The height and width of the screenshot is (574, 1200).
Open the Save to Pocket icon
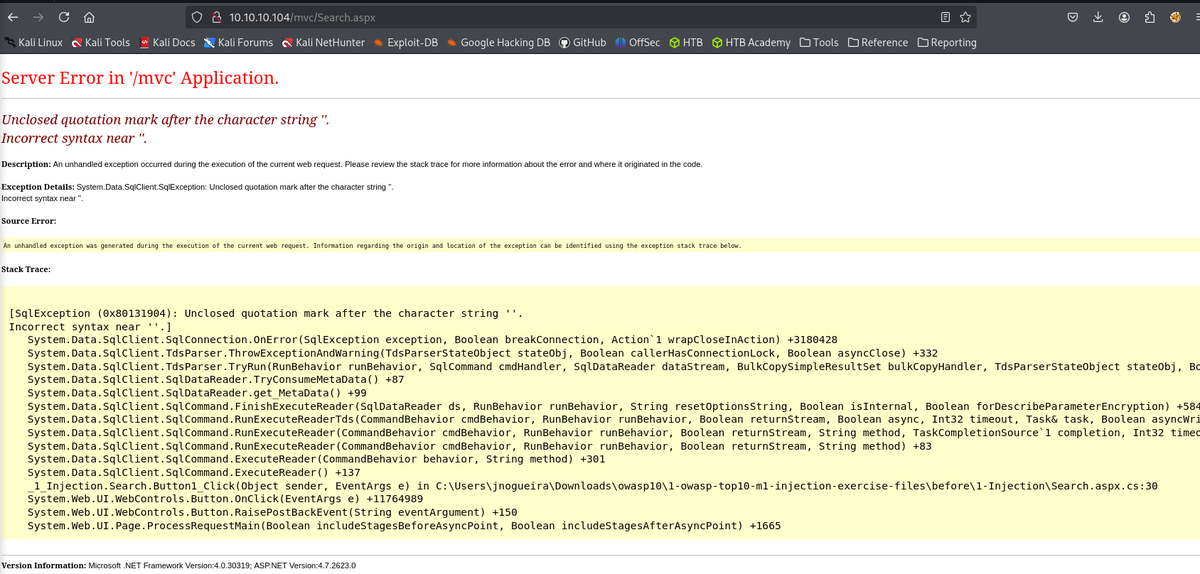point(1072,17)
